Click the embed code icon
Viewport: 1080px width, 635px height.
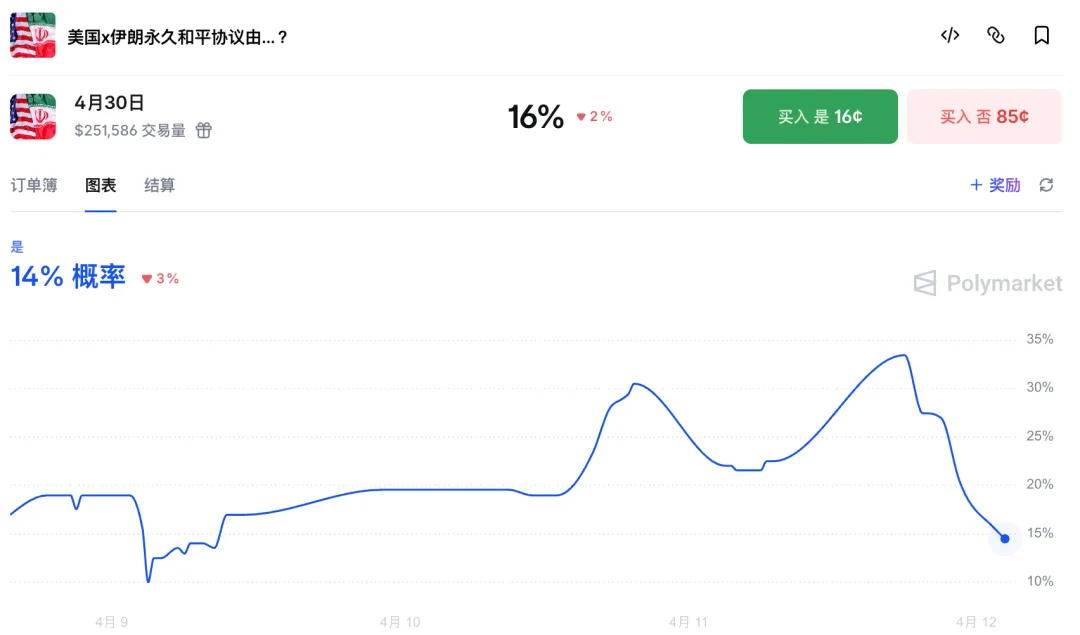pyautogui.click(x=950, y=36)
